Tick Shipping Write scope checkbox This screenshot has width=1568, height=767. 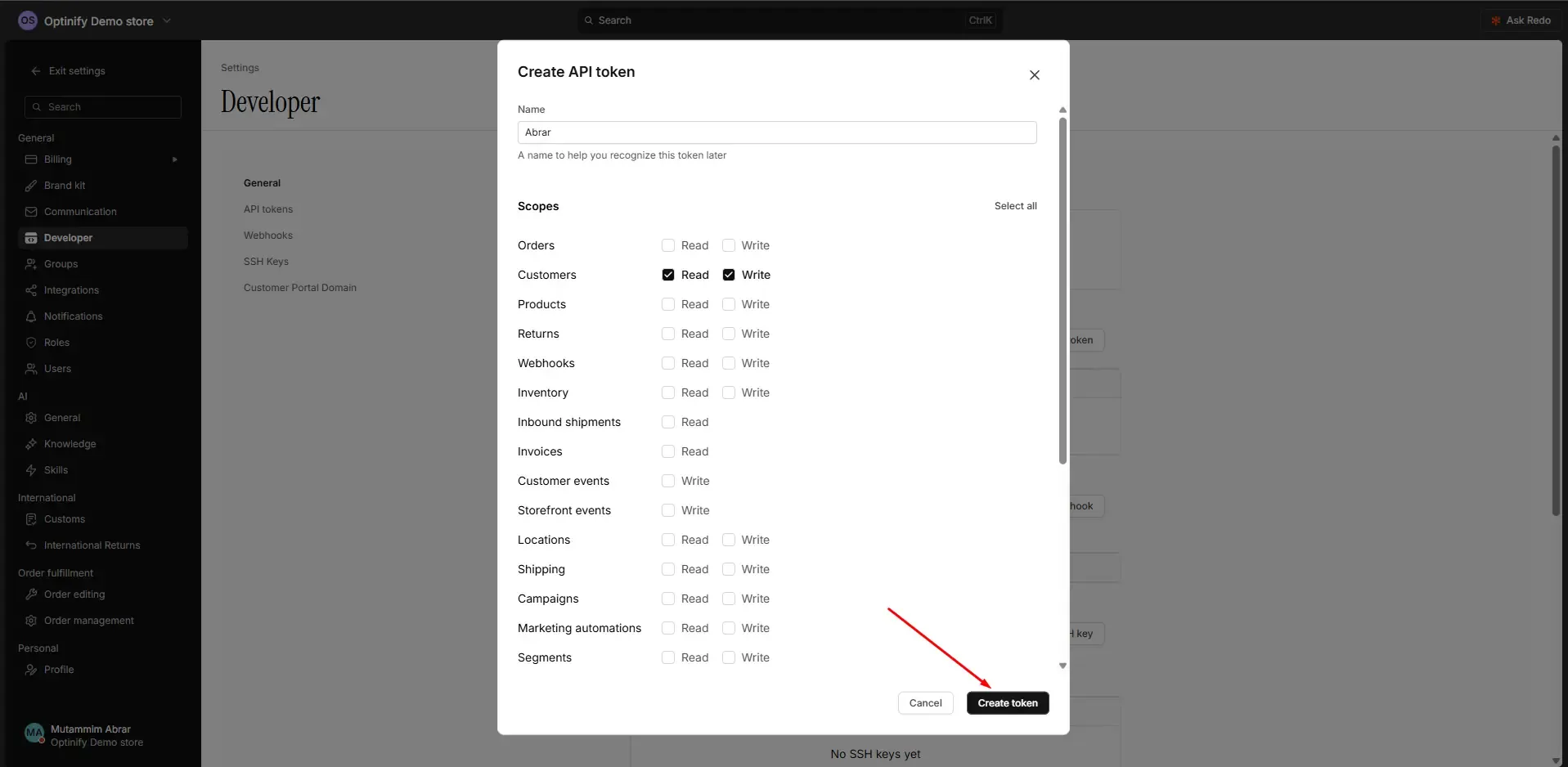coord(729,569)
